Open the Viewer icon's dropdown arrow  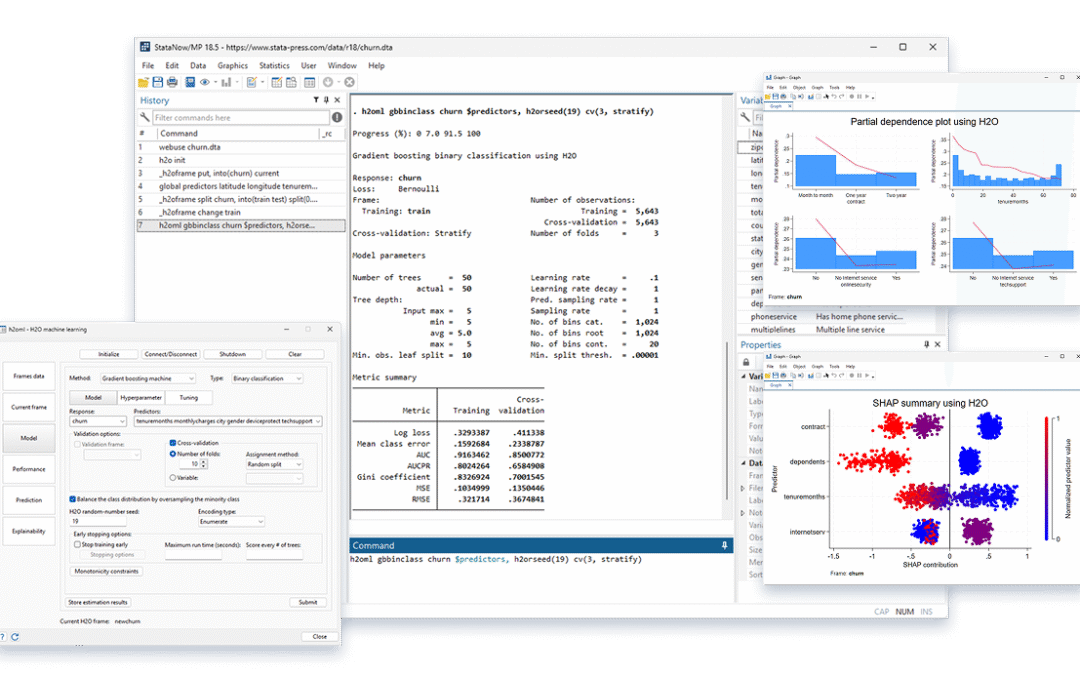click(x=215, y=83)
